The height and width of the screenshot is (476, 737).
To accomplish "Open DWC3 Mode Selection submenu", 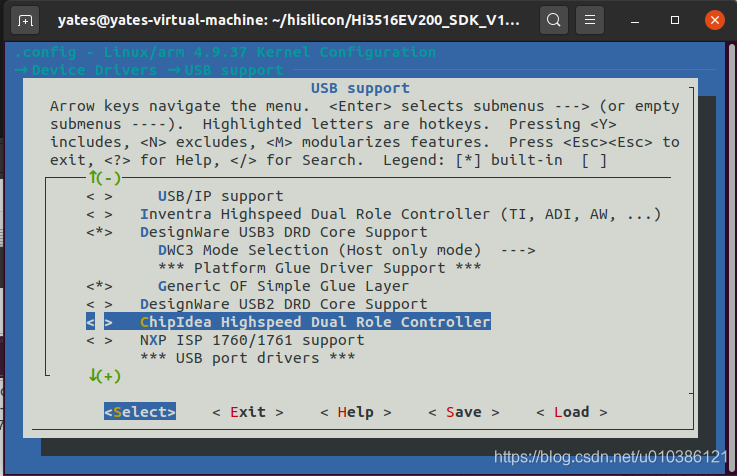I will click(x=347, y=250).
